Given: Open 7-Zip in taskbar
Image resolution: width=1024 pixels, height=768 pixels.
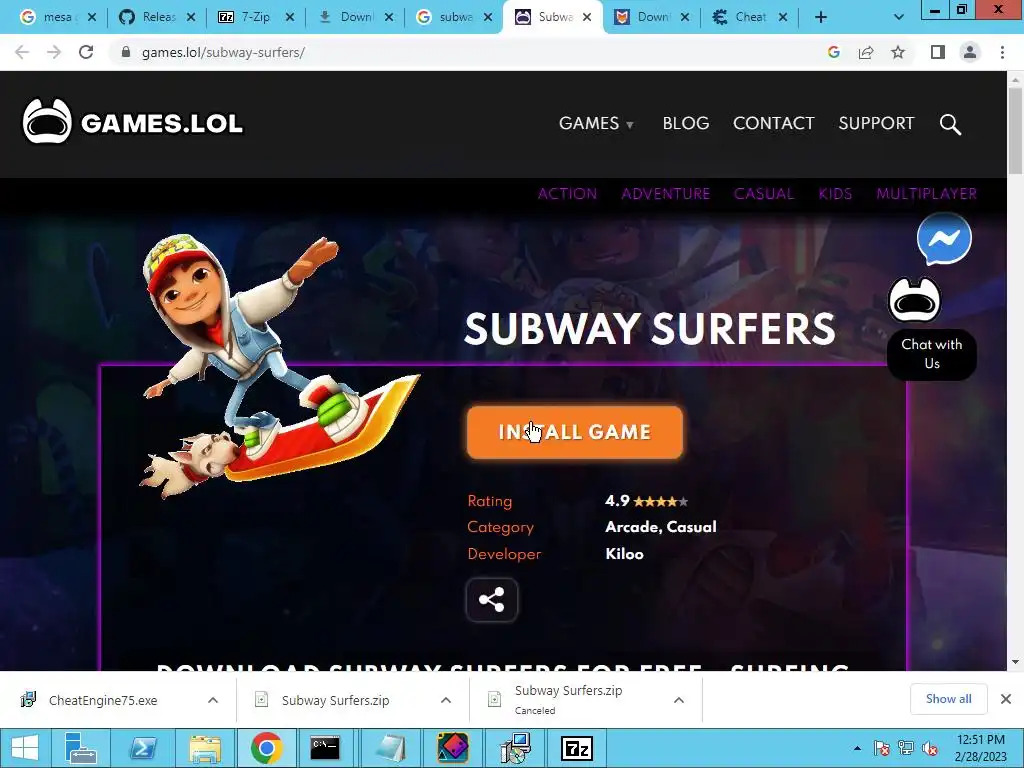Looking at the screenshot, I should (x=577, y=748).
